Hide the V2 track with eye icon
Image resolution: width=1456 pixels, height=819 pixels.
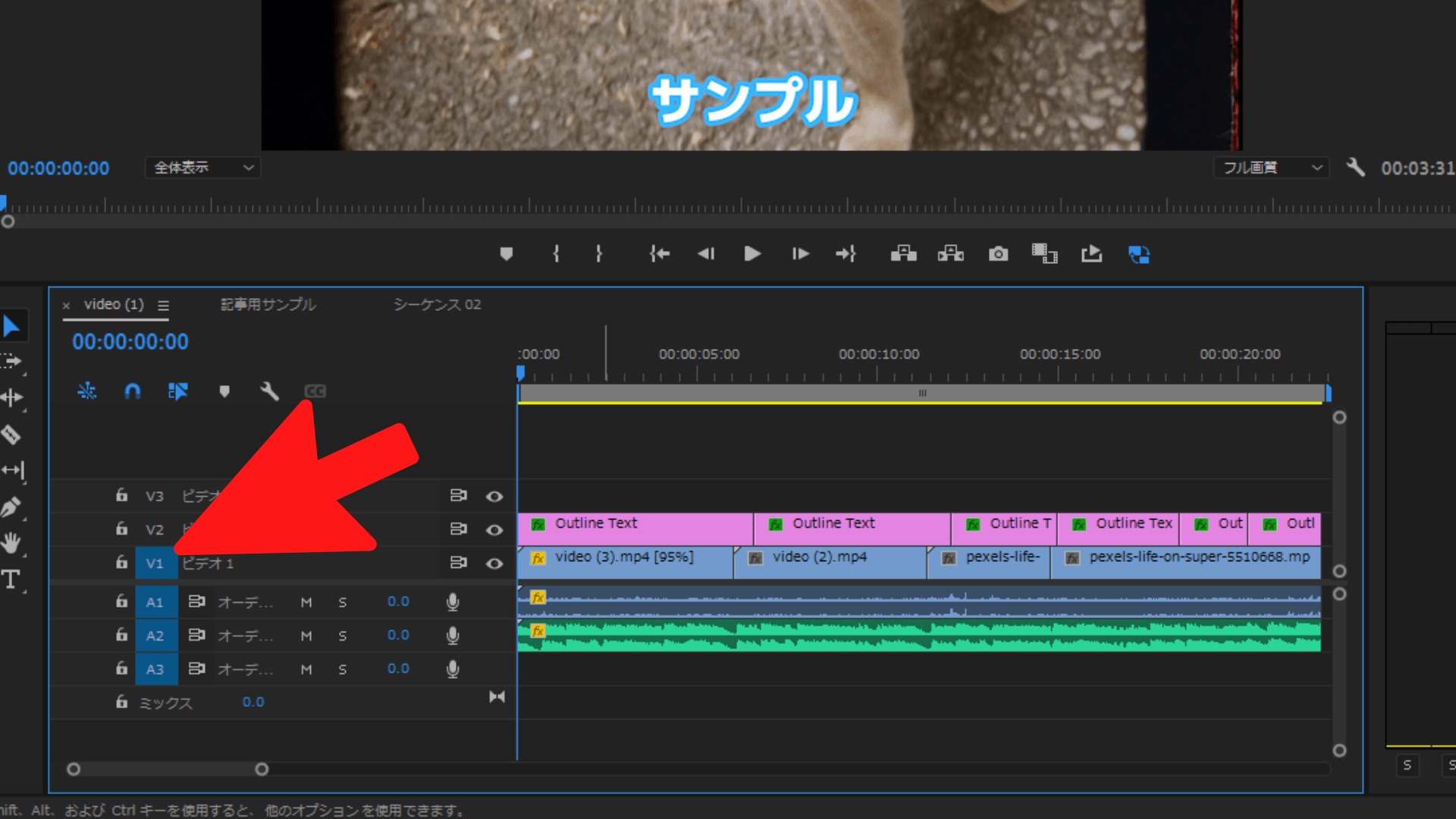pos(494,529)
